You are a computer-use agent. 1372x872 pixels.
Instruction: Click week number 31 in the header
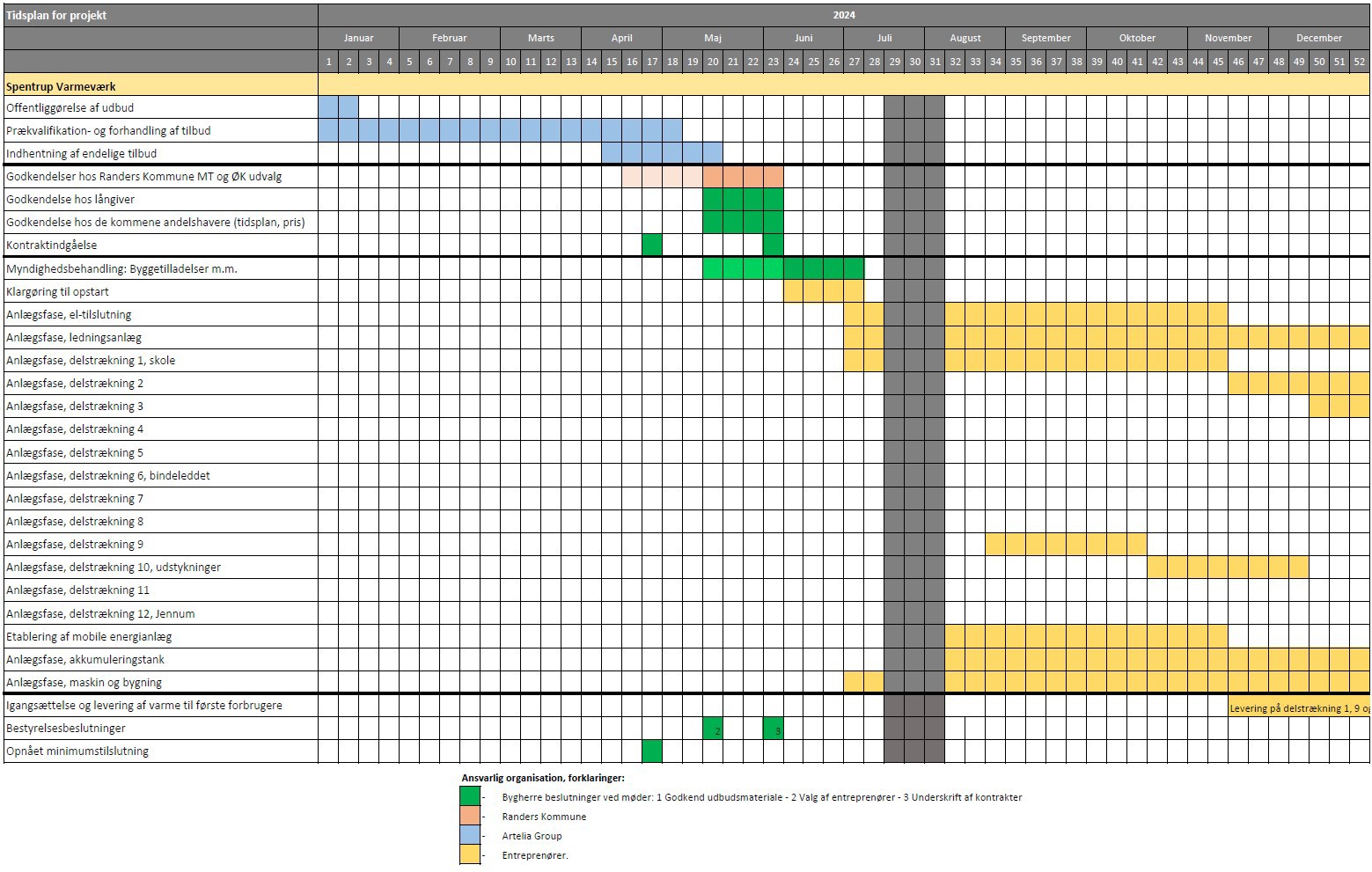[935, 62]
